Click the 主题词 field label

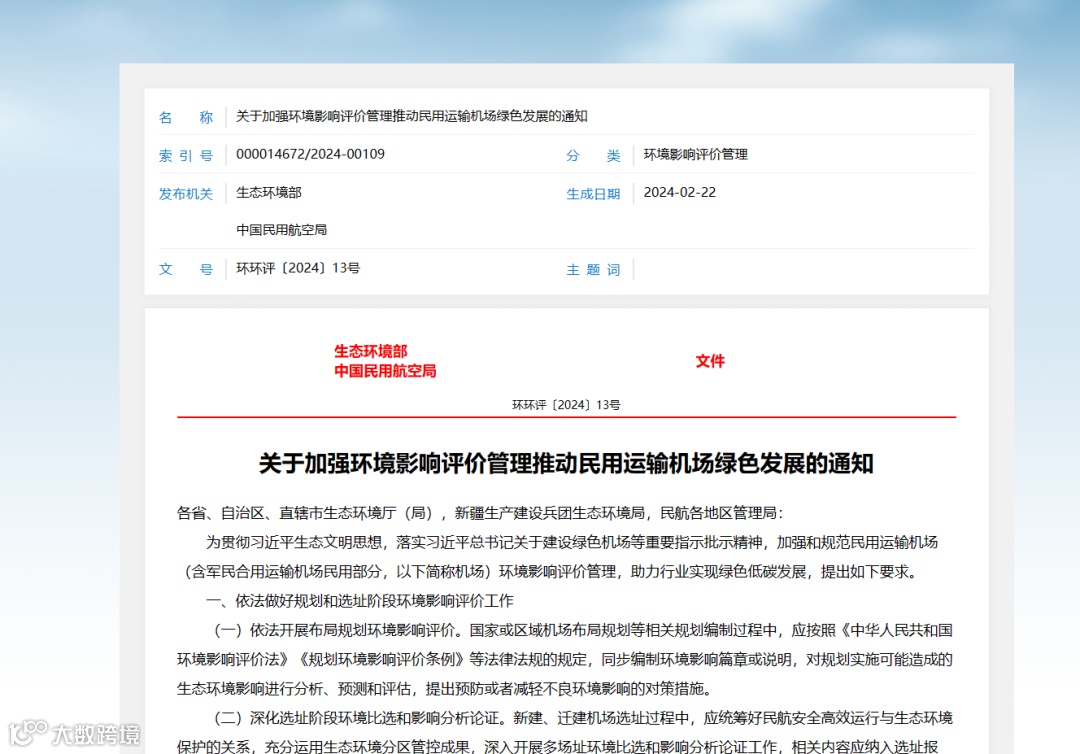593,270
